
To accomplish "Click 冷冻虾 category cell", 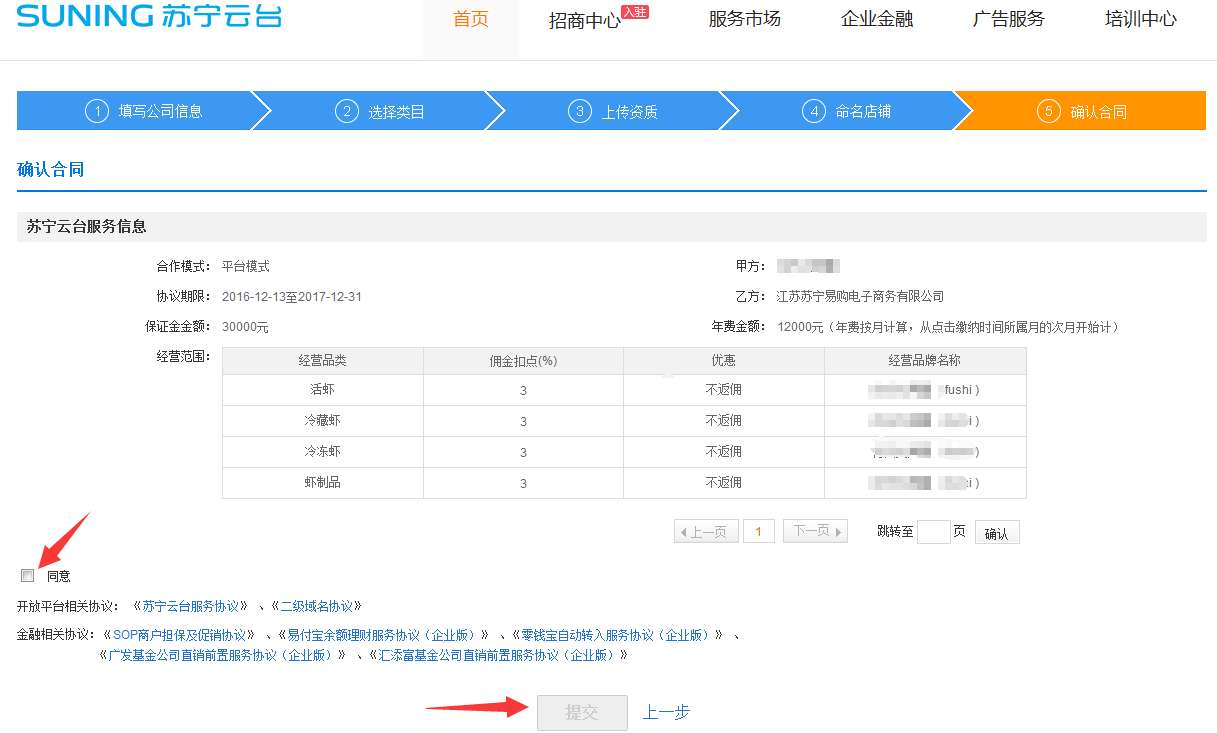I will (x=323, y=451).
